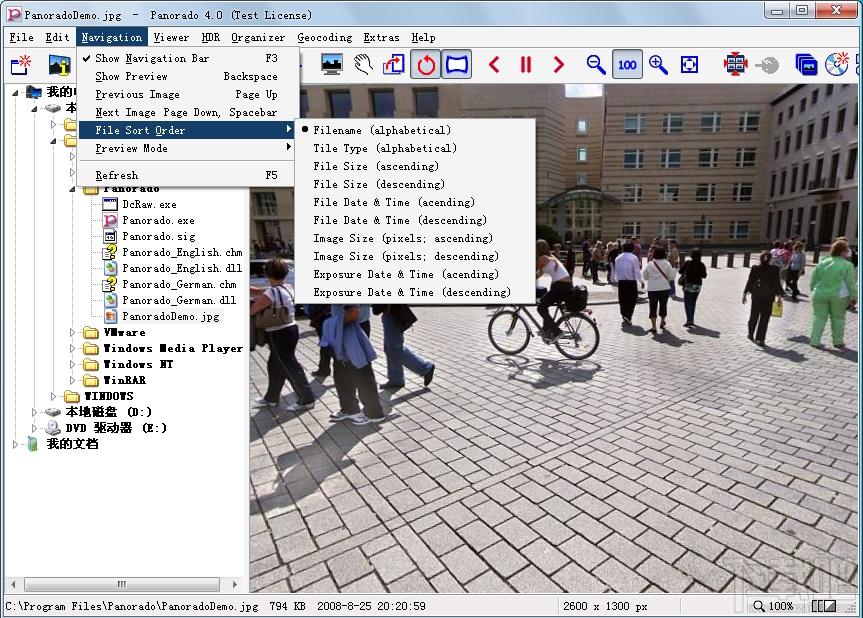Select the hand pan tool icon

(363, 65)
